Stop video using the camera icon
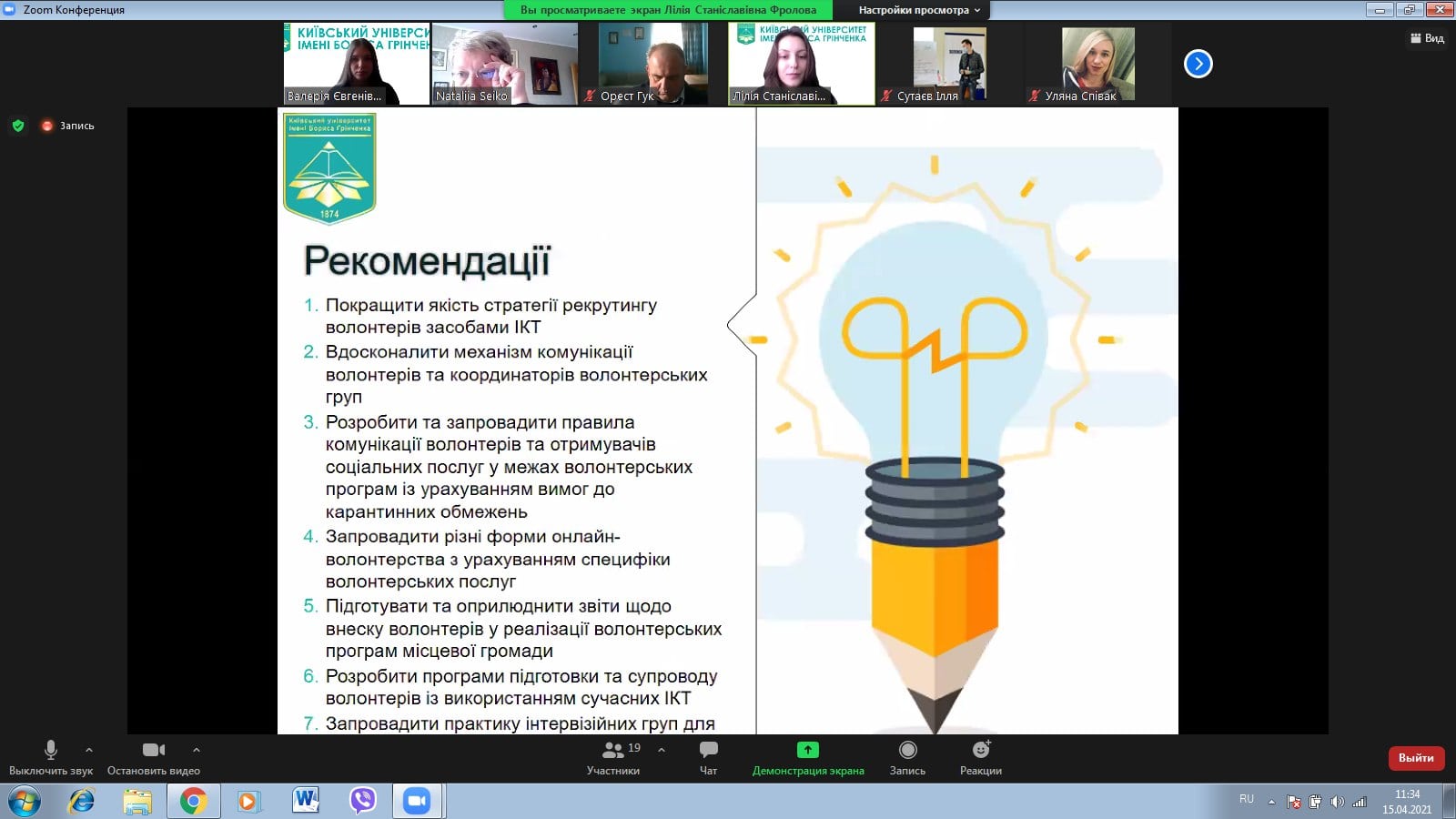Image resolution: width=1456 pixels, height=819 pixels. 153,751
